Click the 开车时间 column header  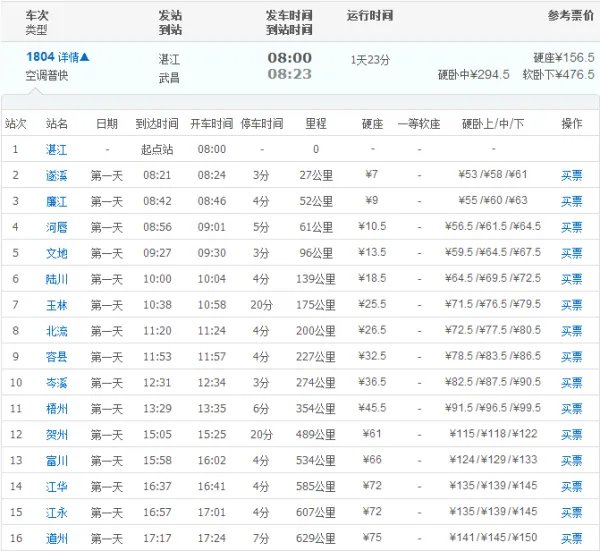point(212,124)
